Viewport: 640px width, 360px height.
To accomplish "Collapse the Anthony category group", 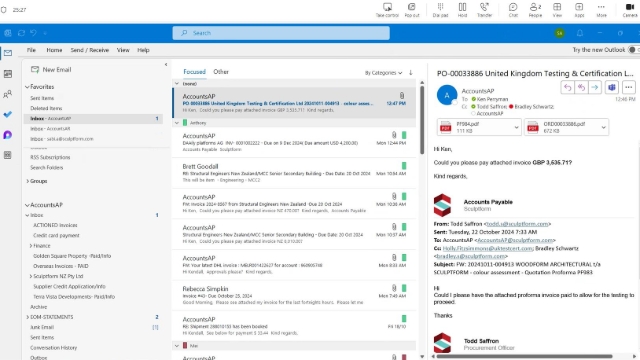I will tap(177, 122).
